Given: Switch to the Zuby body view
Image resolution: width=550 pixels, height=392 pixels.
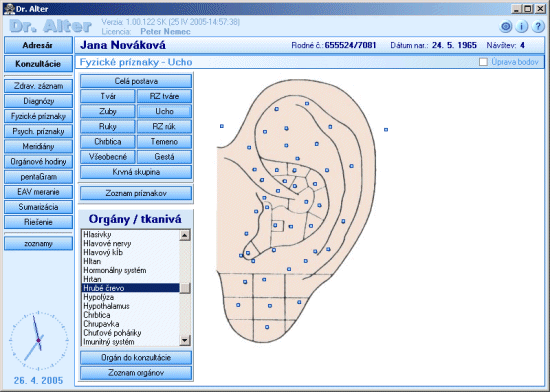Looking at the screenshot, I should click(x=108, y=111).
